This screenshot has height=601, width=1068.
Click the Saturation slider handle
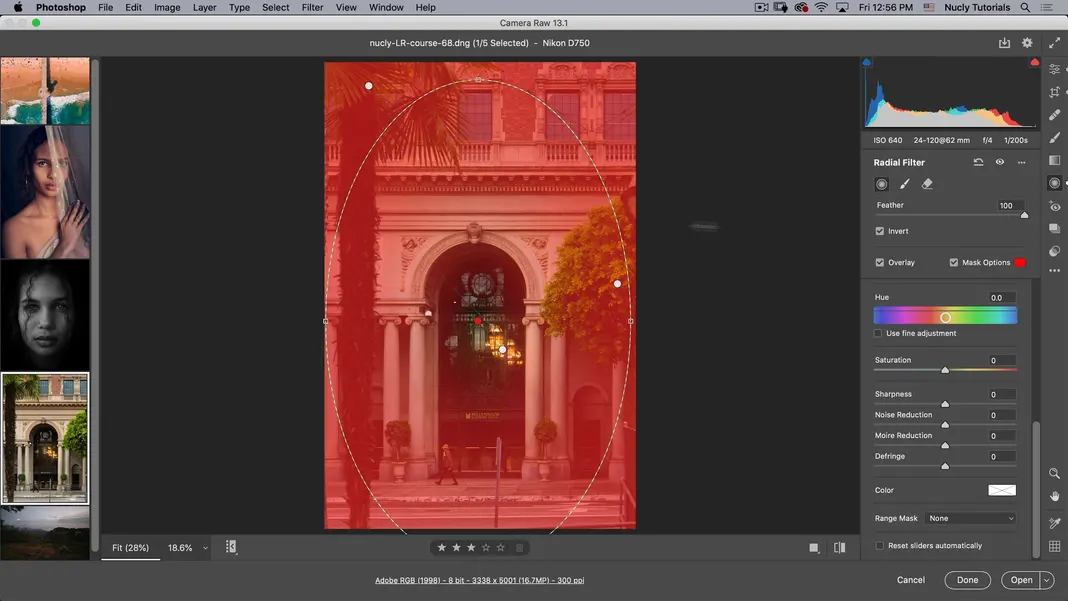(945, 370)
